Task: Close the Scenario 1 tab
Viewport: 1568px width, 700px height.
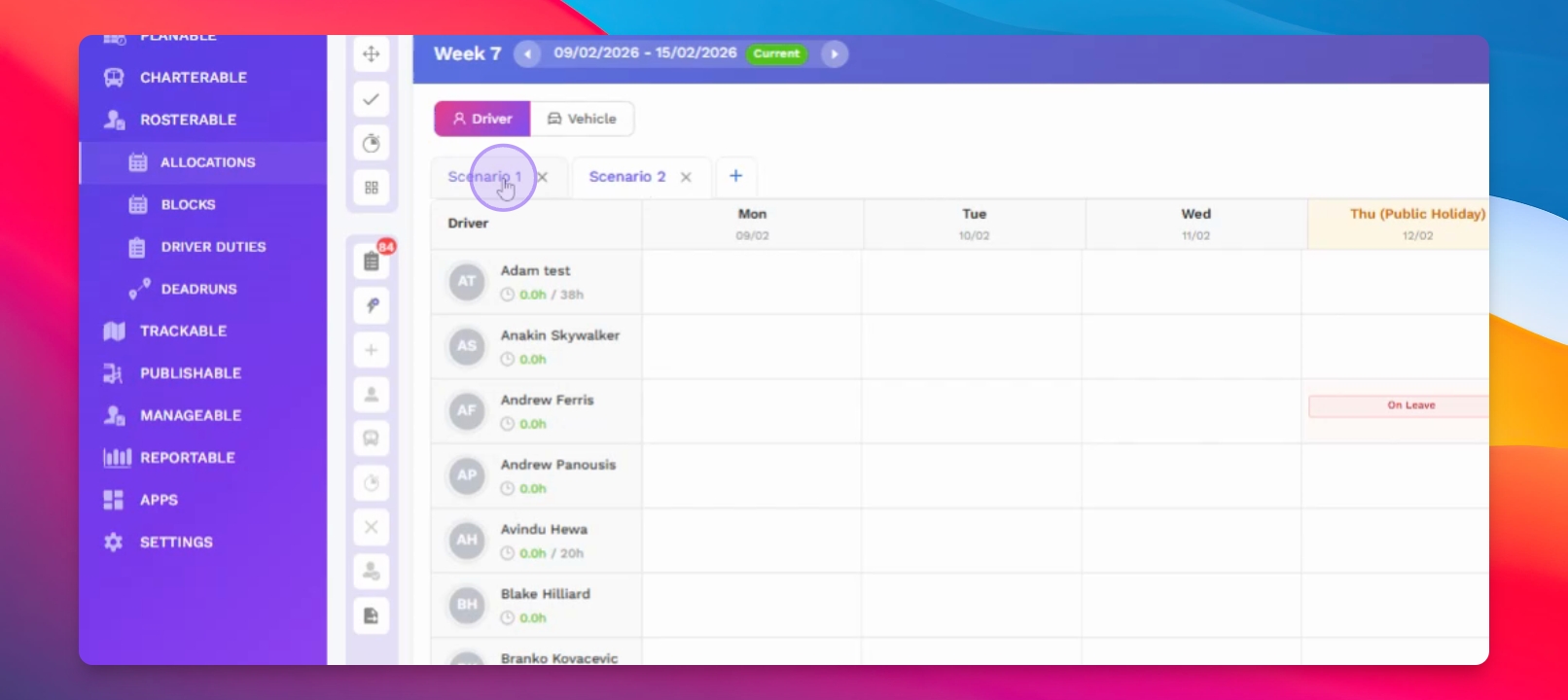Action: click(543, 177)
